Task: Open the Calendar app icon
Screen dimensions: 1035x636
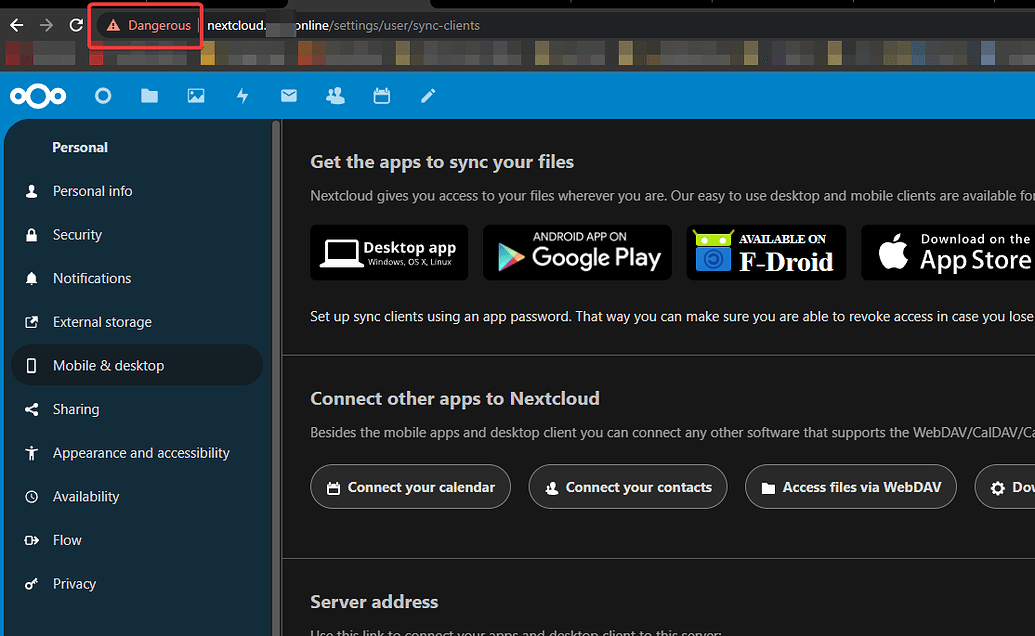Action: [x=382, y=96]
